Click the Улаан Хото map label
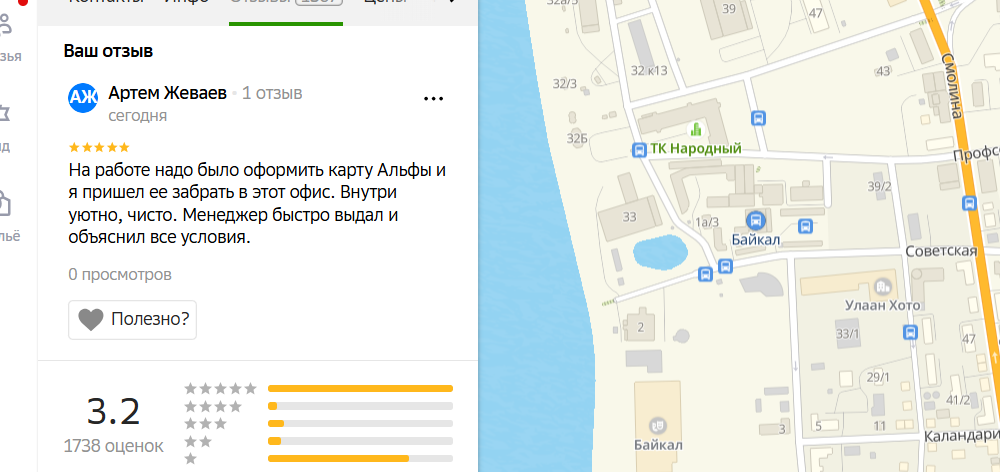1000x472 pixels. pos(881,306)
